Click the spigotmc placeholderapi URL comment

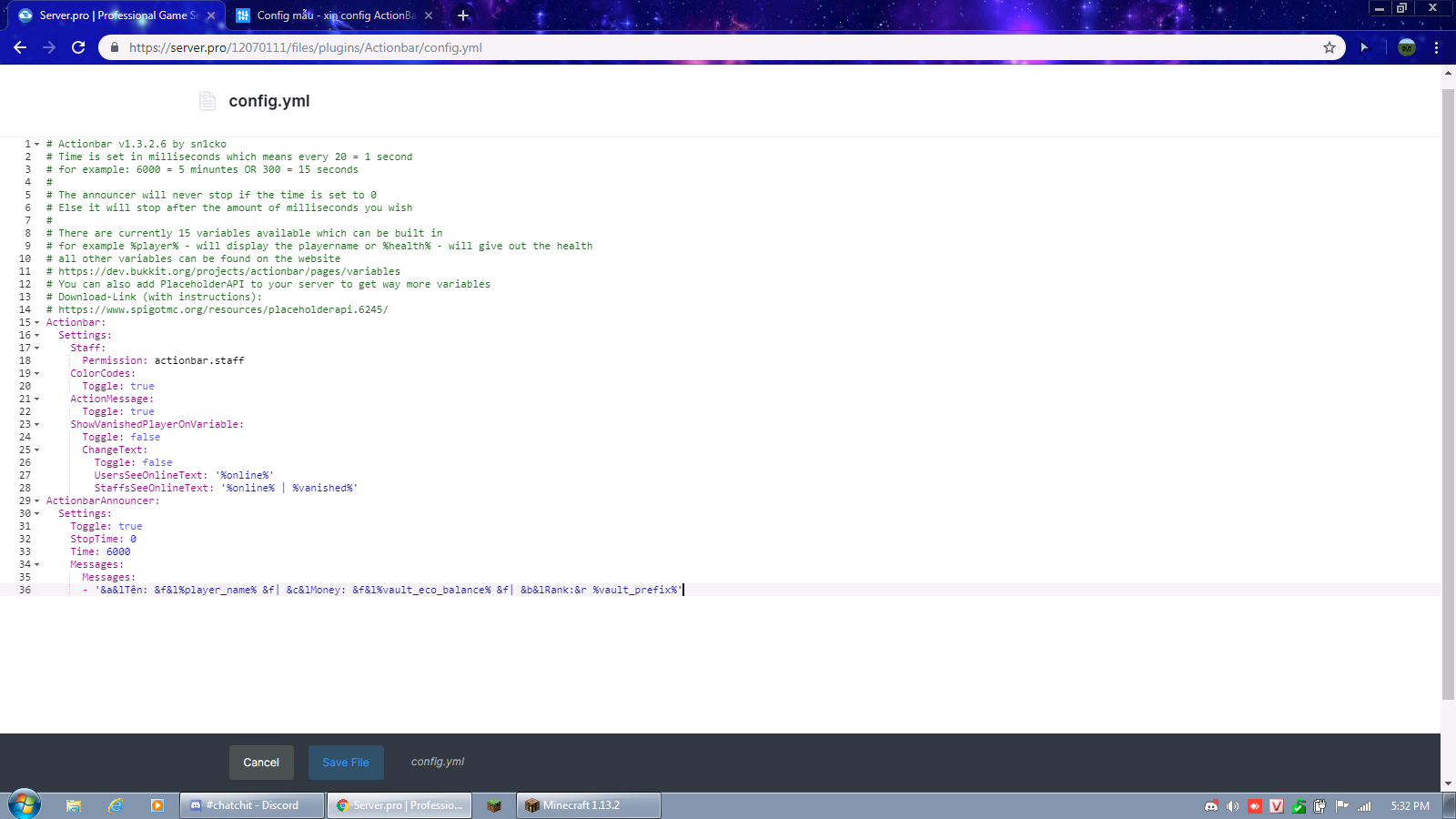223,310
